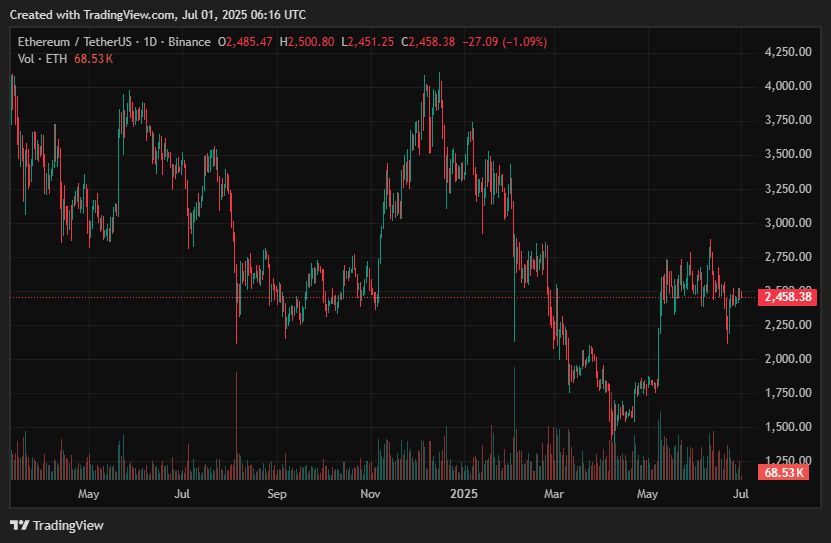Click the red 68.53K volume axis tag
This screenshot has width=831, height=543.
click(x=783, y=472)
